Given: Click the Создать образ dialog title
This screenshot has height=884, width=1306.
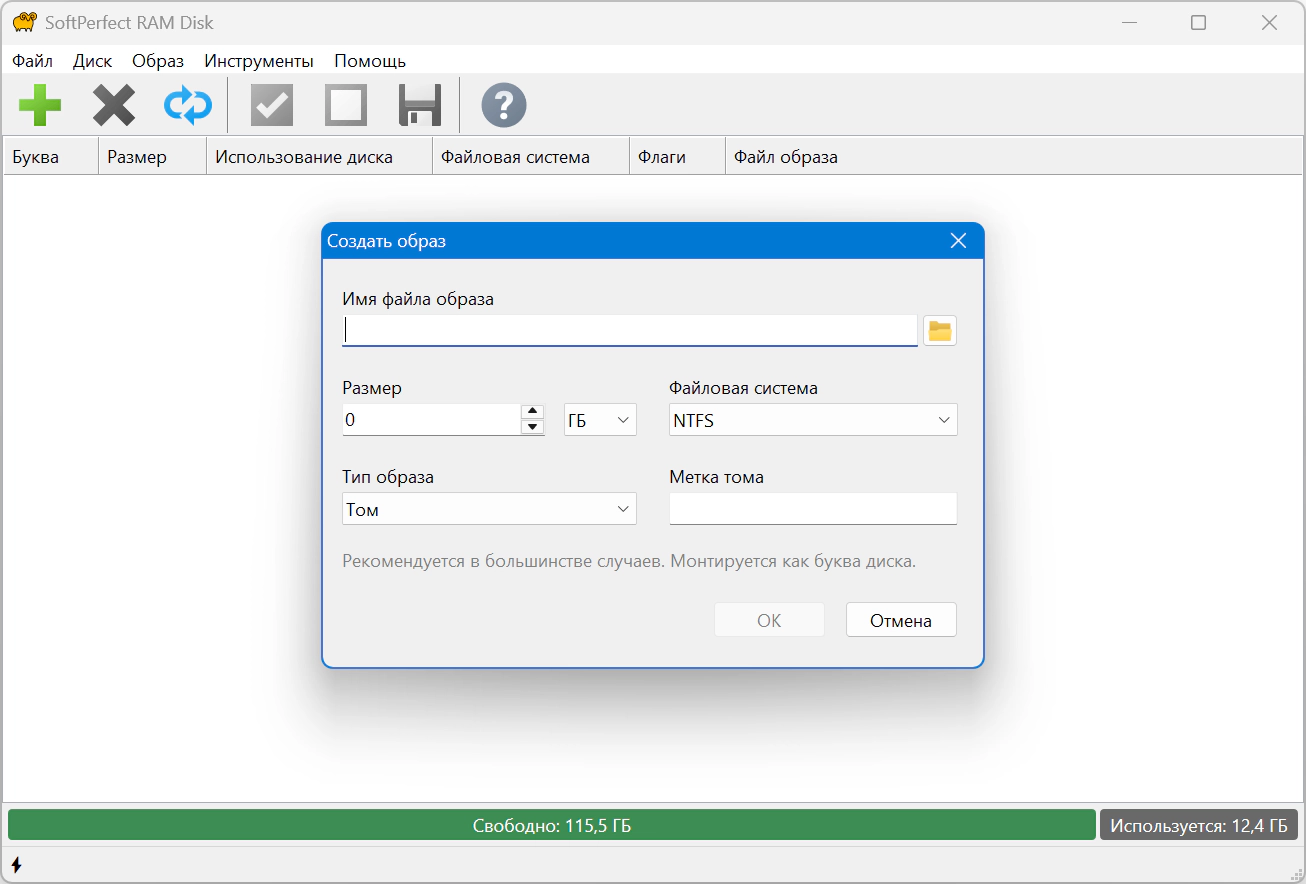Looking at the screenshot, I should click(387, 241).
